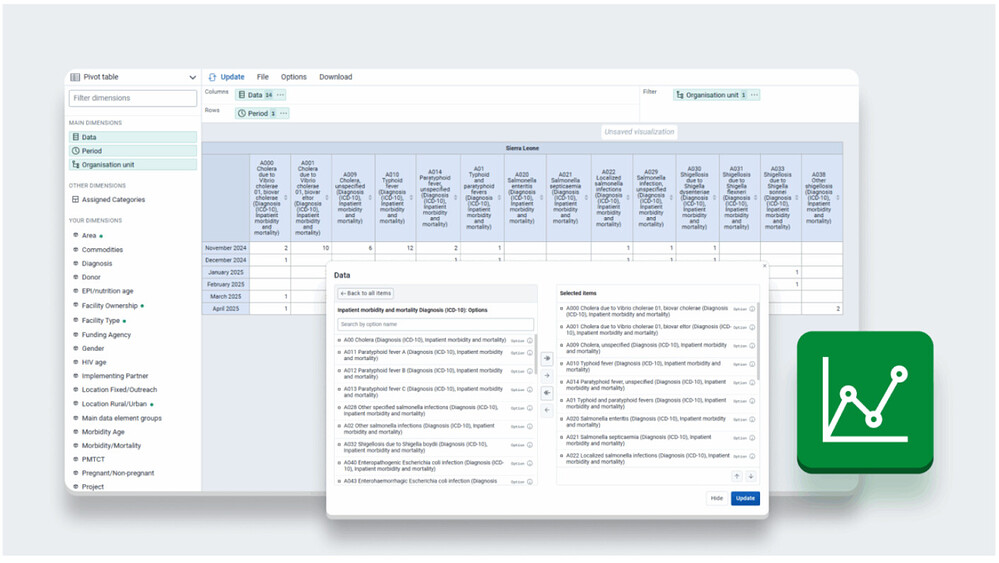Screen dimensions: 999x563
Task: Go back using Back to all items
Action: pyautogui.click(x=366, y=293)
